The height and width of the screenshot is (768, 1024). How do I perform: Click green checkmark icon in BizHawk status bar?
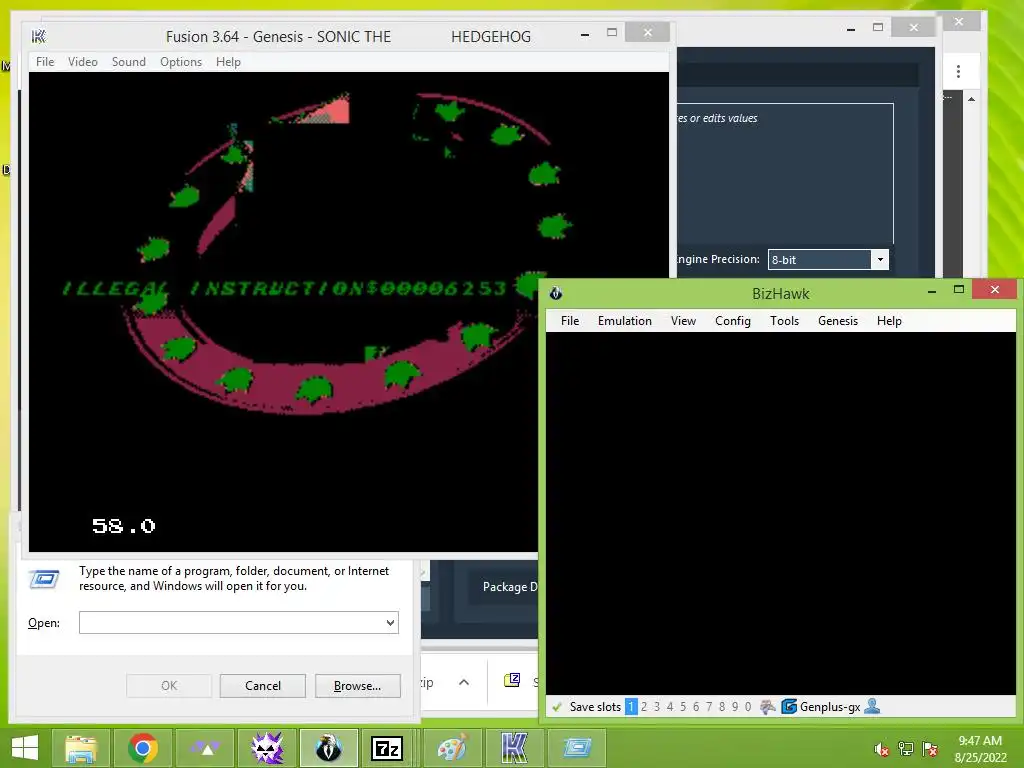coord(557,707)
